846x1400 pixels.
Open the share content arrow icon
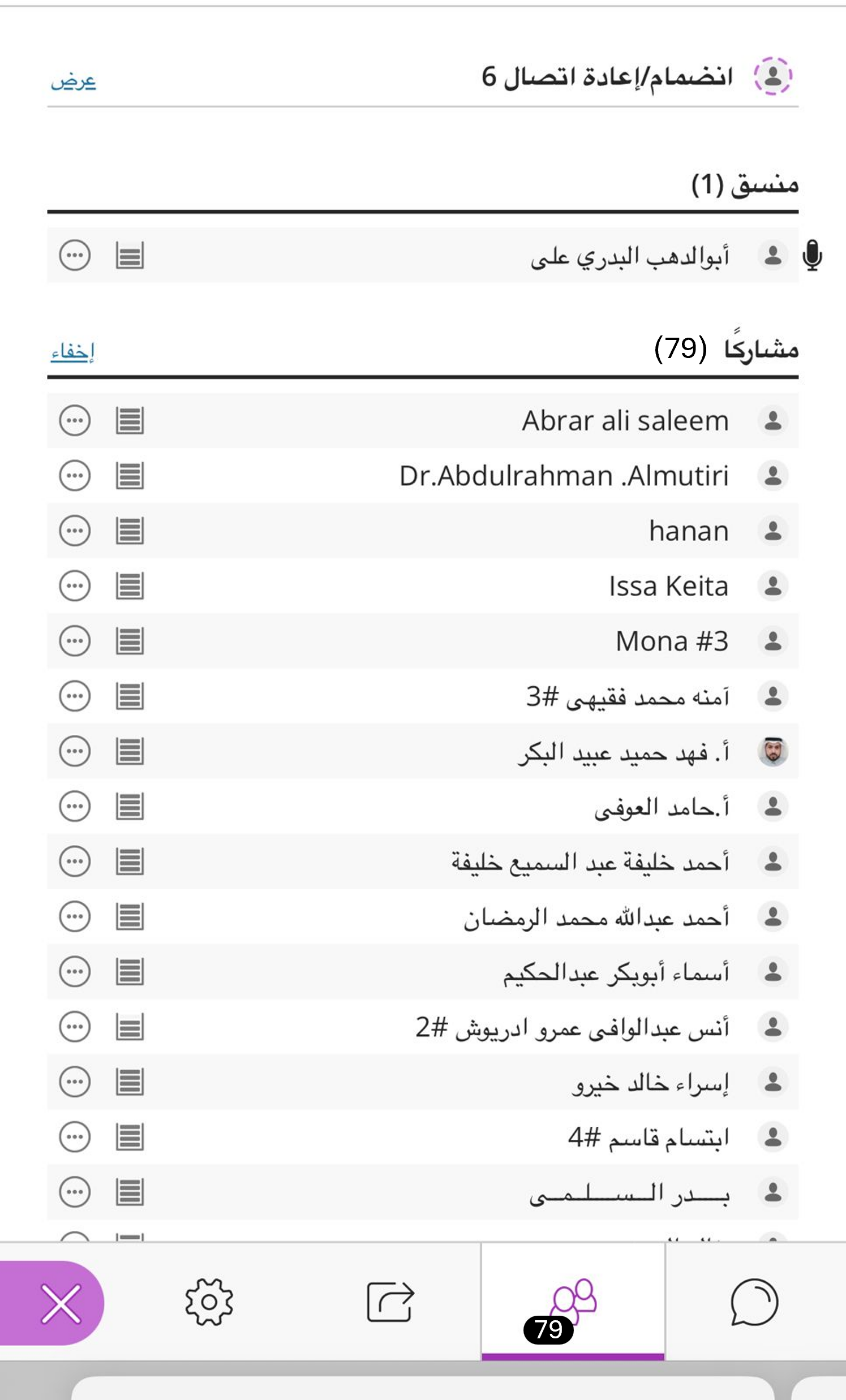(390, 1302)
